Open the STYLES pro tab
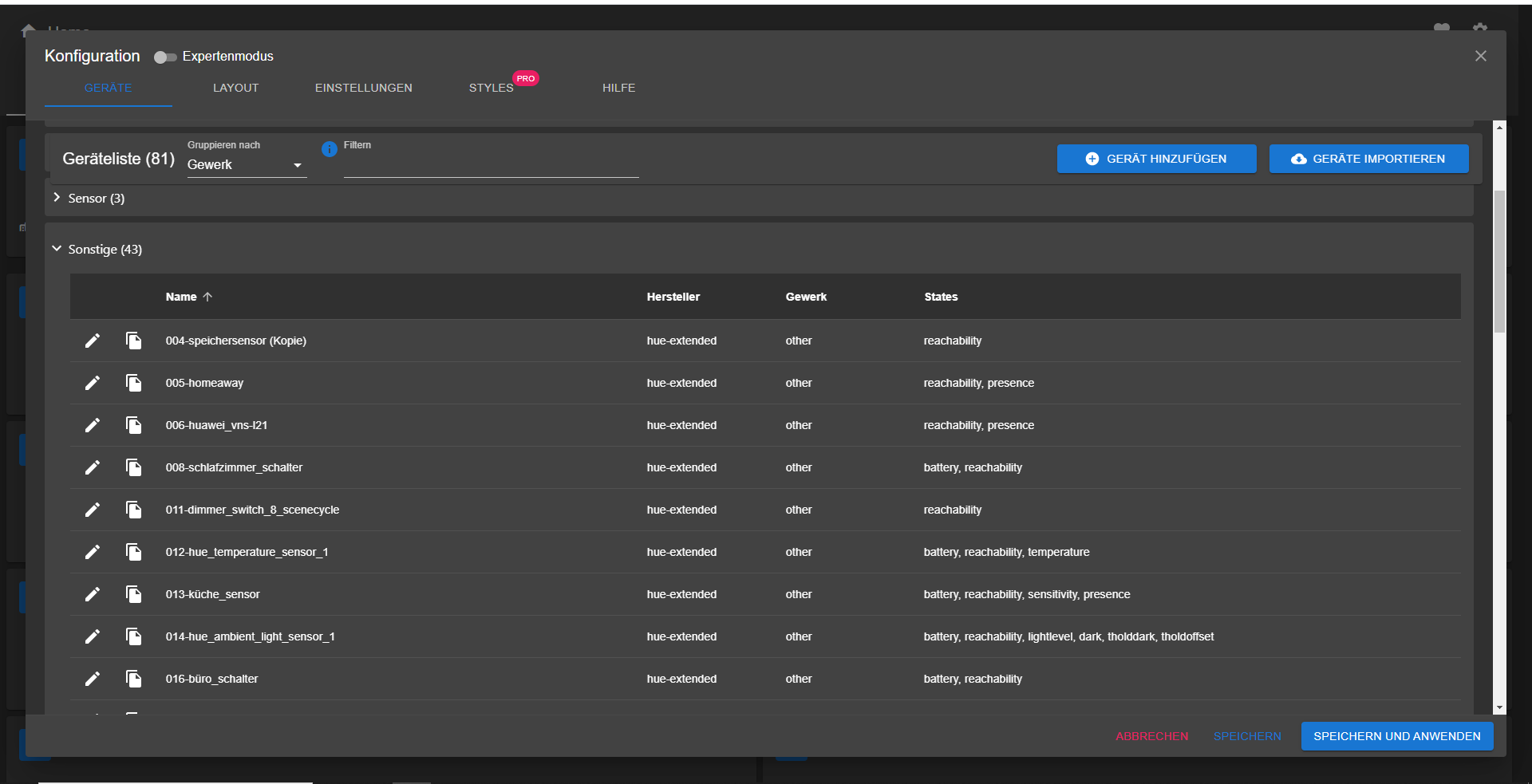 click(x=492, y=88)
